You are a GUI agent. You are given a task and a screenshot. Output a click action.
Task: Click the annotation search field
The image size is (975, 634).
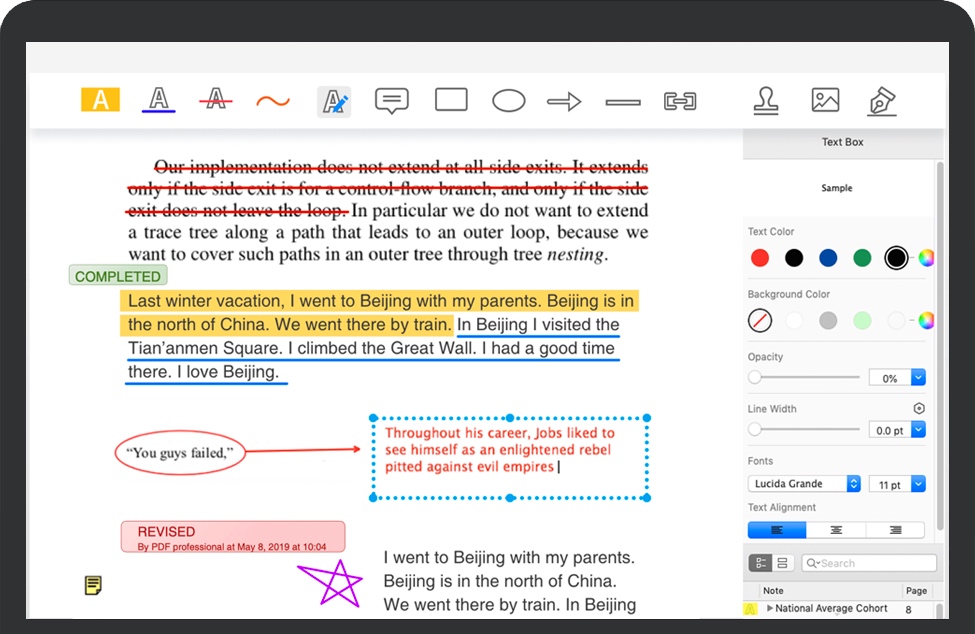[868, 562]
